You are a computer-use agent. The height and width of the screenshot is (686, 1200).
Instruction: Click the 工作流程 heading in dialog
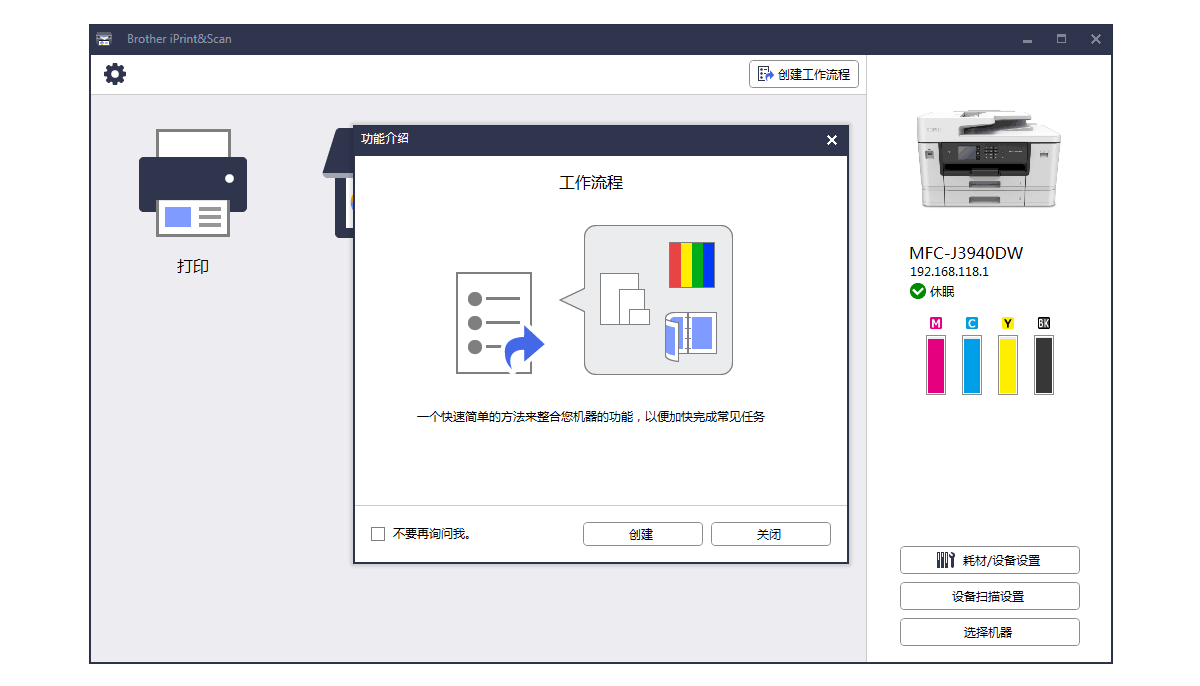pos(591,183)
